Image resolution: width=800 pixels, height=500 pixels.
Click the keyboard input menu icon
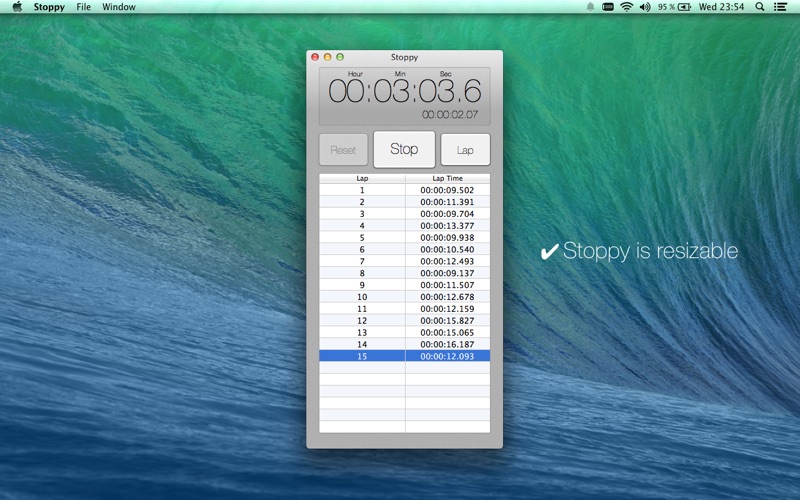(607, 7)
